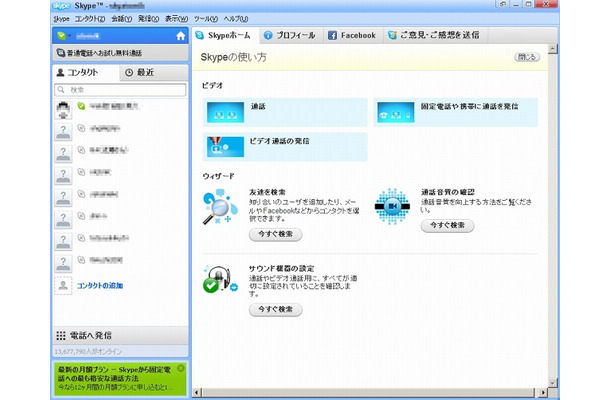Click the home icon in the blue profile bar
Viewport: 610px width, 400px height.
coord(181,36)
